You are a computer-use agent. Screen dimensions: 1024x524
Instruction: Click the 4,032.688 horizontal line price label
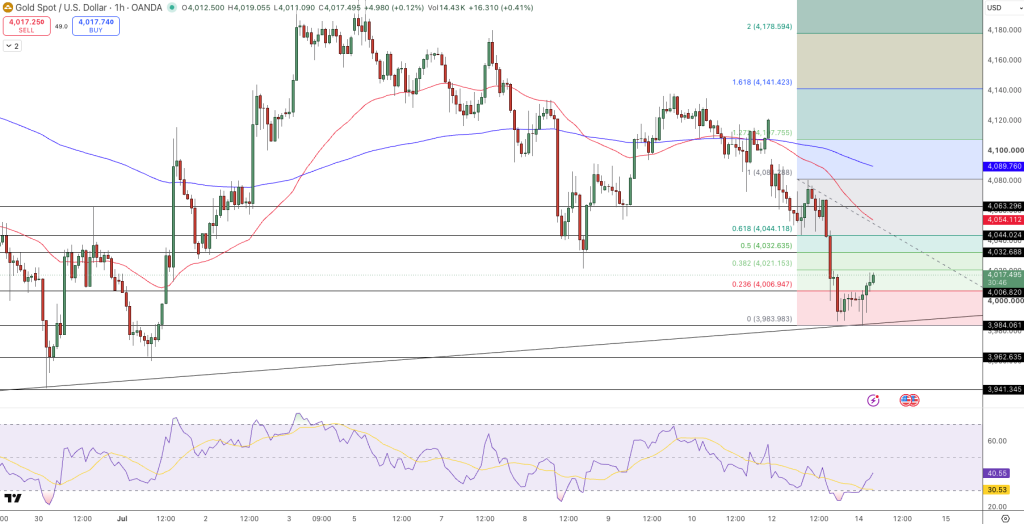coord(1004,252)
